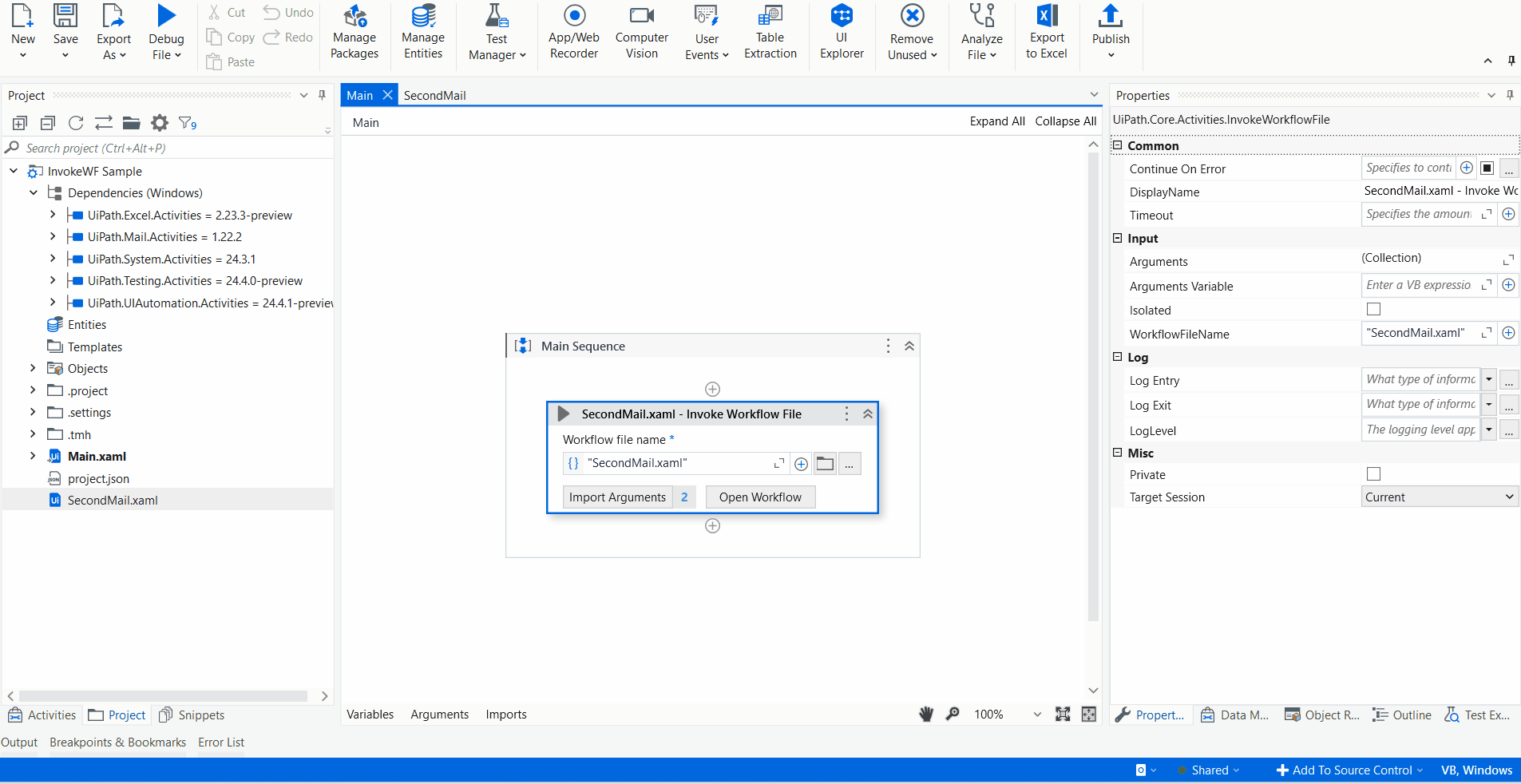The image size is (1521, 784).
Task: Refresh the Project panel
Action: (76, 123)
